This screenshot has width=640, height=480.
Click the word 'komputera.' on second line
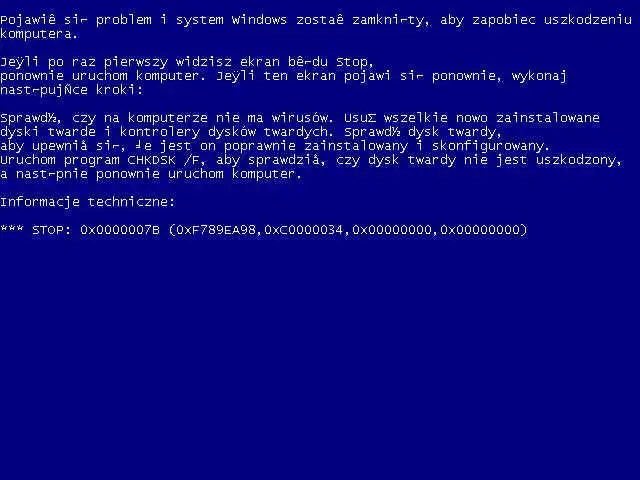(x=39, y=34)
